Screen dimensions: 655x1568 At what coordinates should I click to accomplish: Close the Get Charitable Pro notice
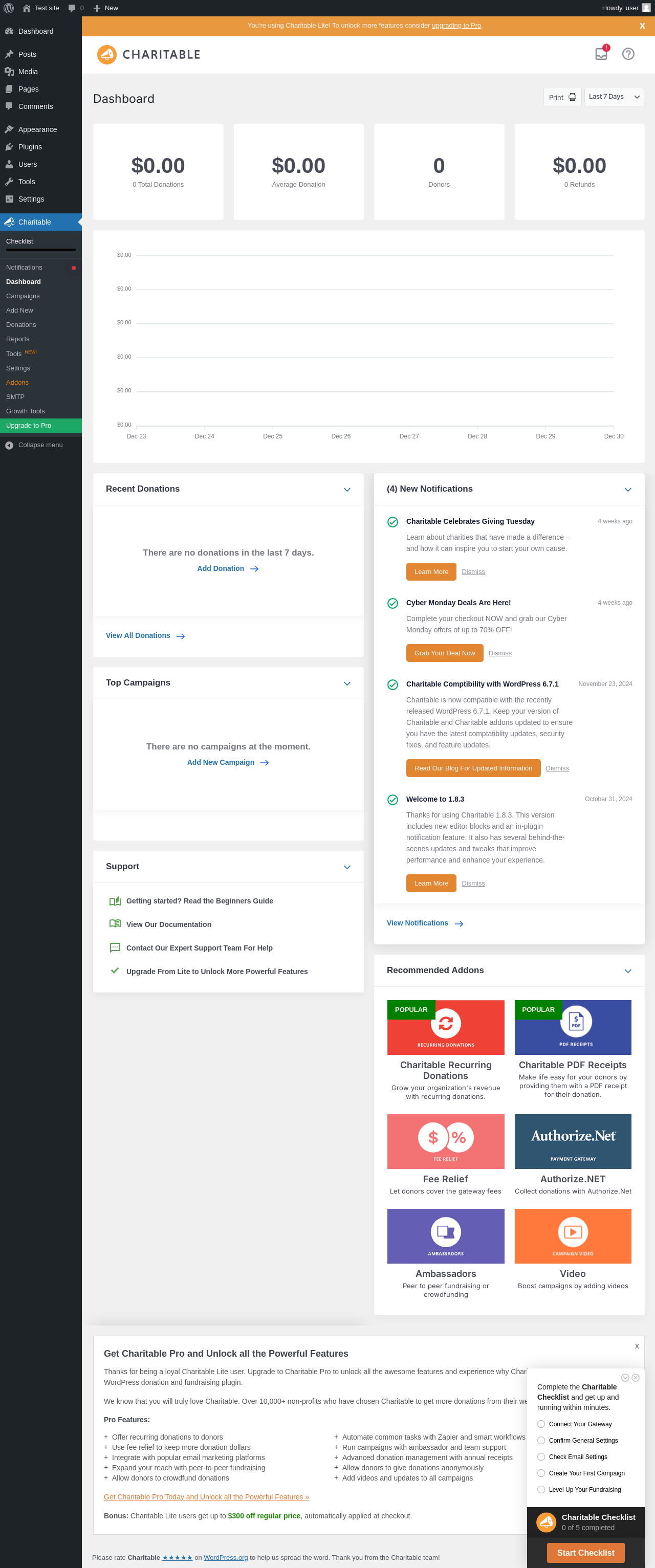point(637,1346)
